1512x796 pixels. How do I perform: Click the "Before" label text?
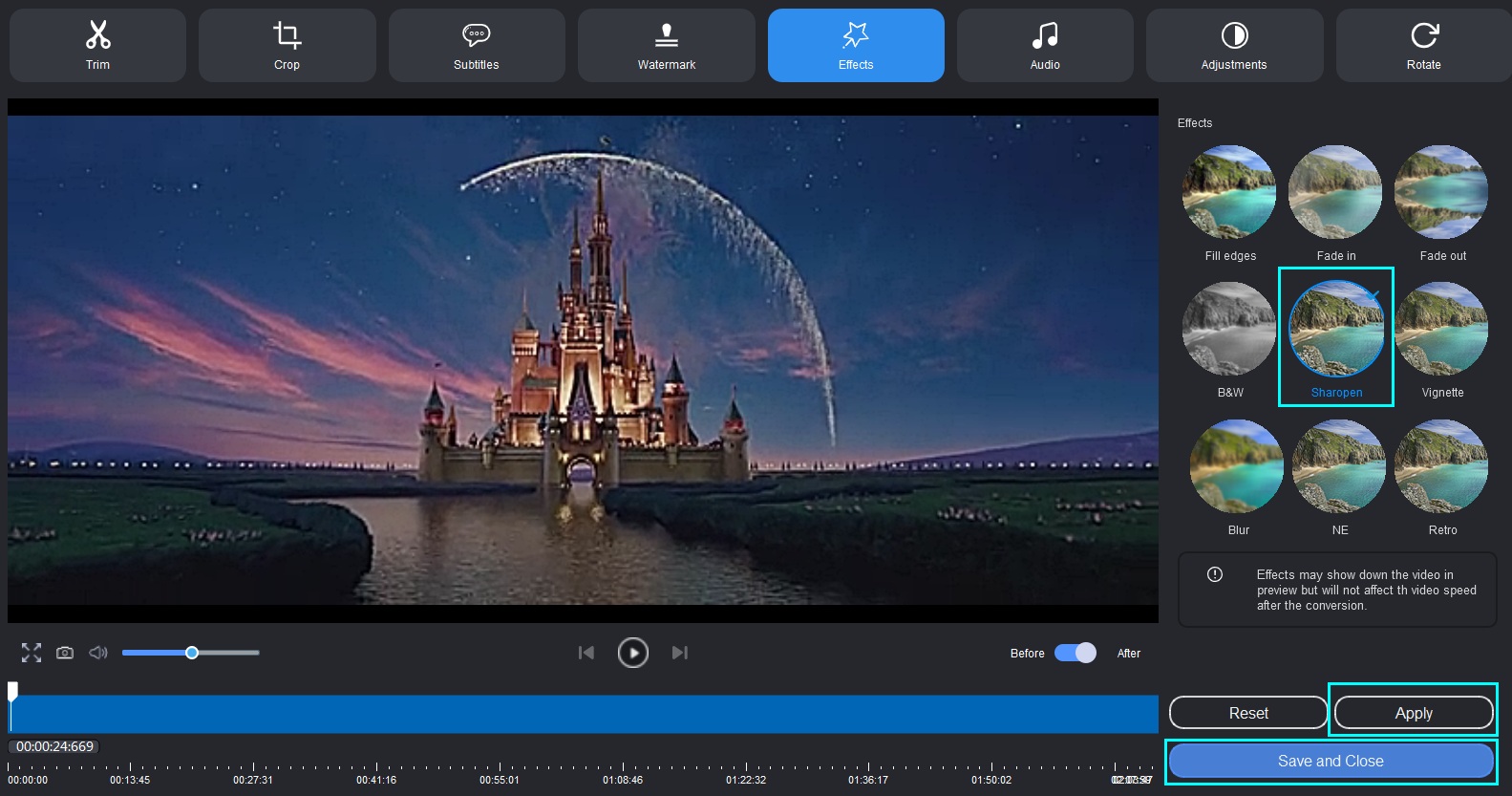[1028, 654]
